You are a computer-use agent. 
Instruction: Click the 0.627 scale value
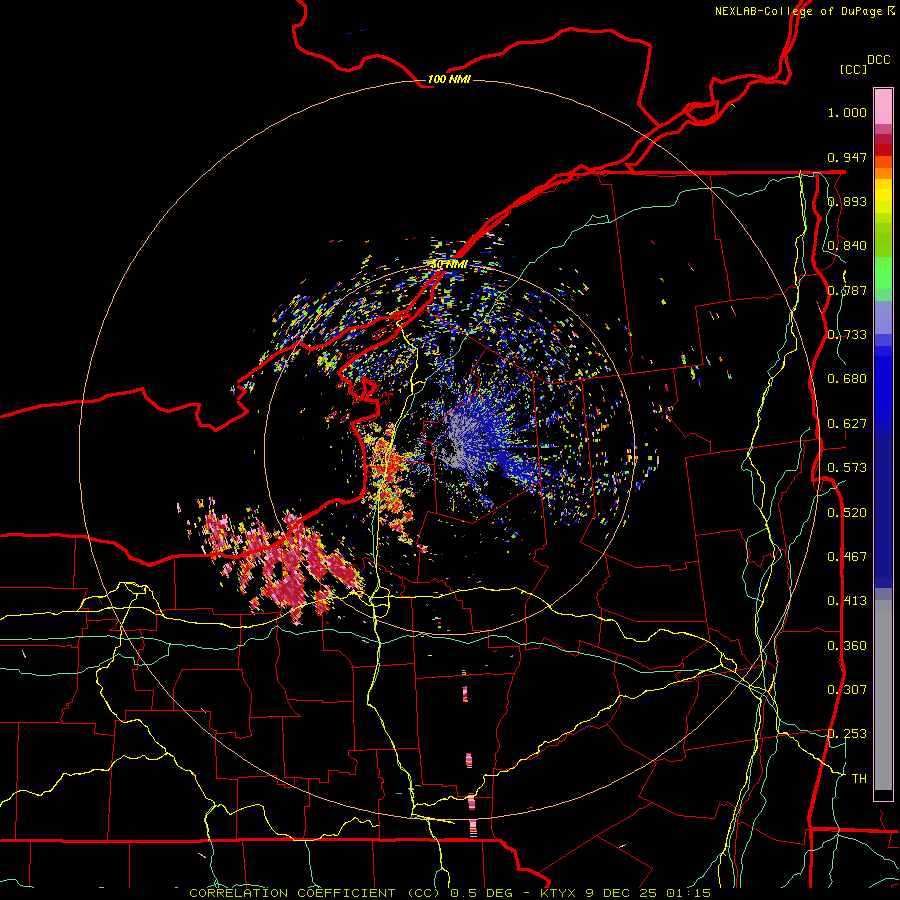pyautogui.click(x=847, y=424)
